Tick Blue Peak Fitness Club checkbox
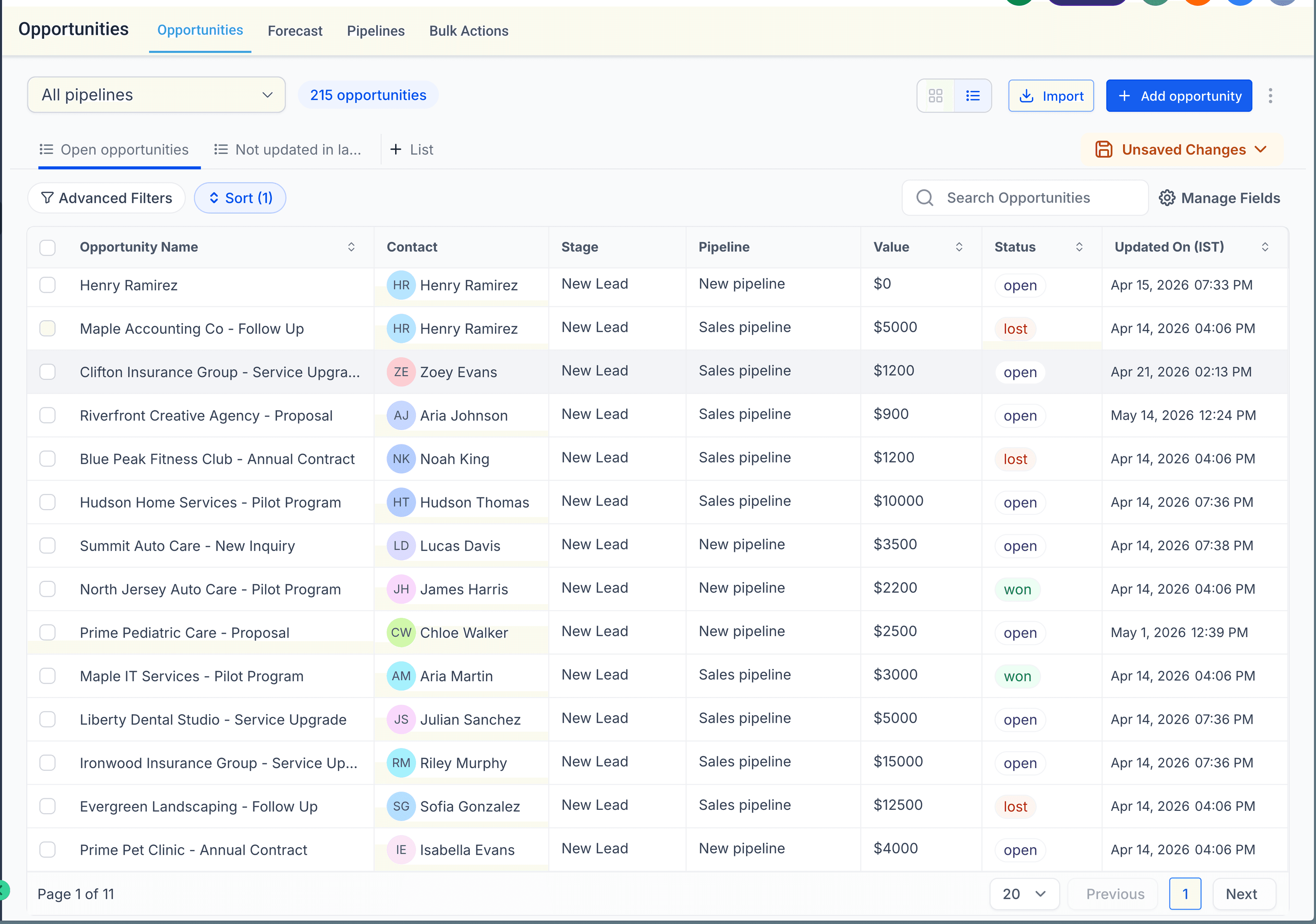The height and width of the screenshot is (924, 1316). (48, 459)
